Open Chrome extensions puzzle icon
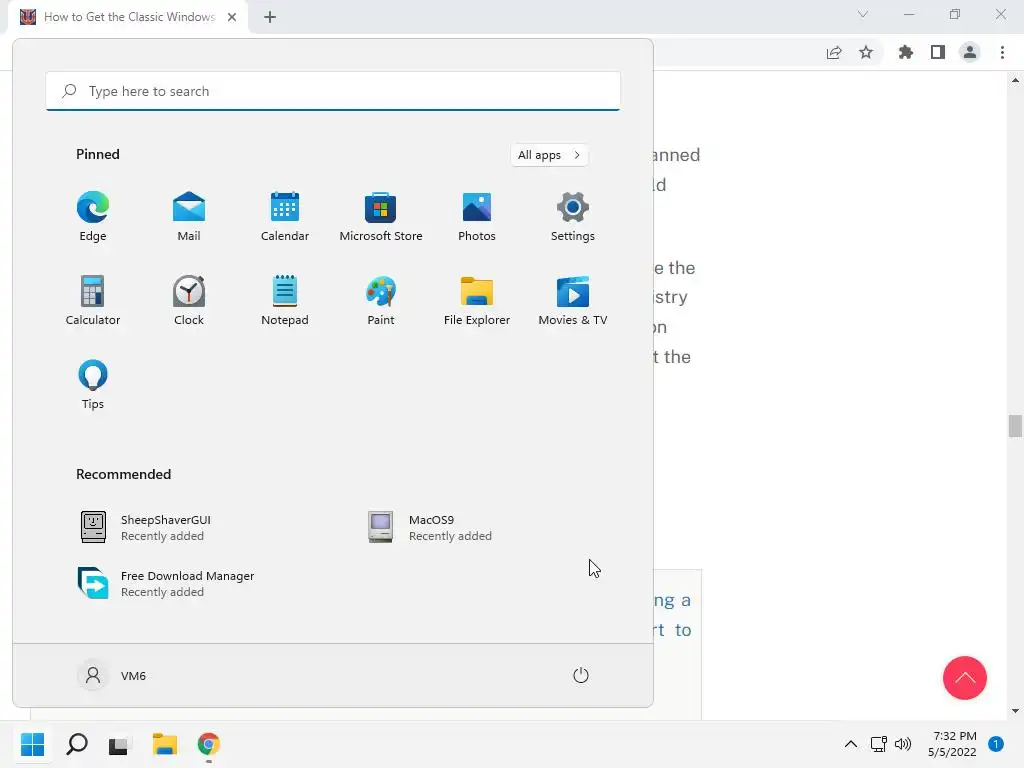Screen dimensions: 1024x768 point(905,52)
